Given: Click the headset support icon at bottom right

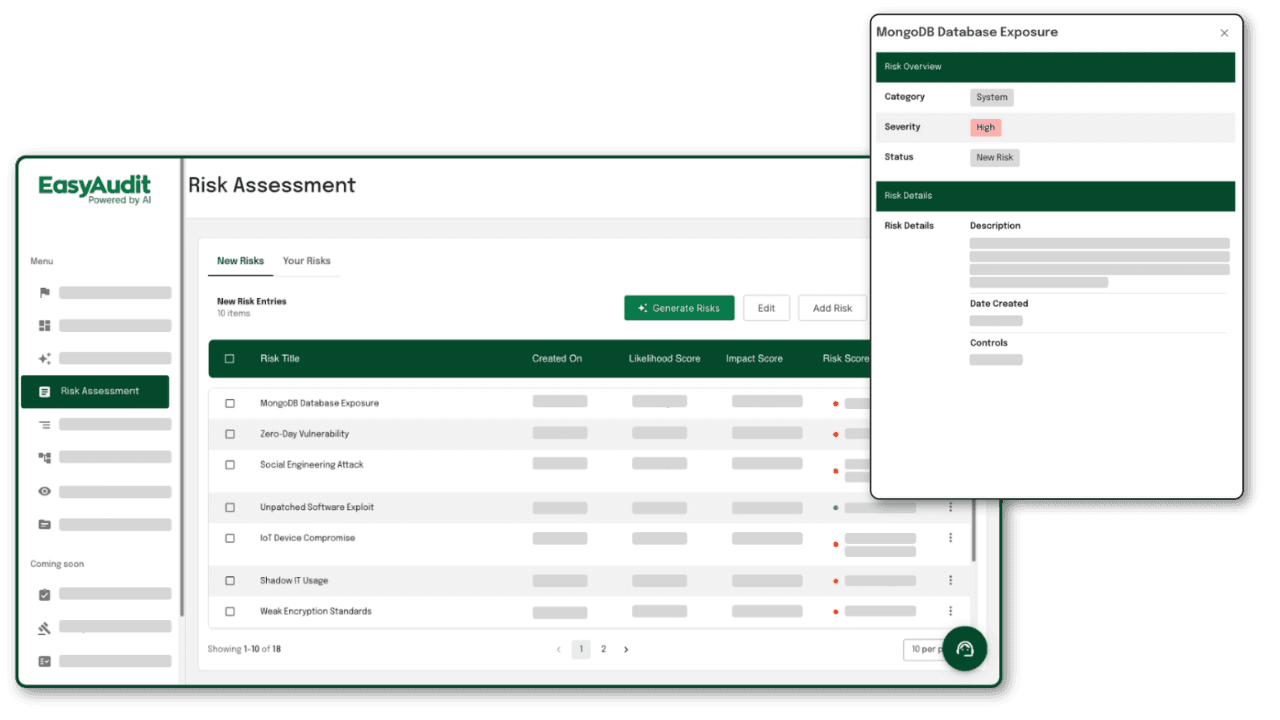Looking at the screenshot, I should pyautogui.click(x=964, y=649).
